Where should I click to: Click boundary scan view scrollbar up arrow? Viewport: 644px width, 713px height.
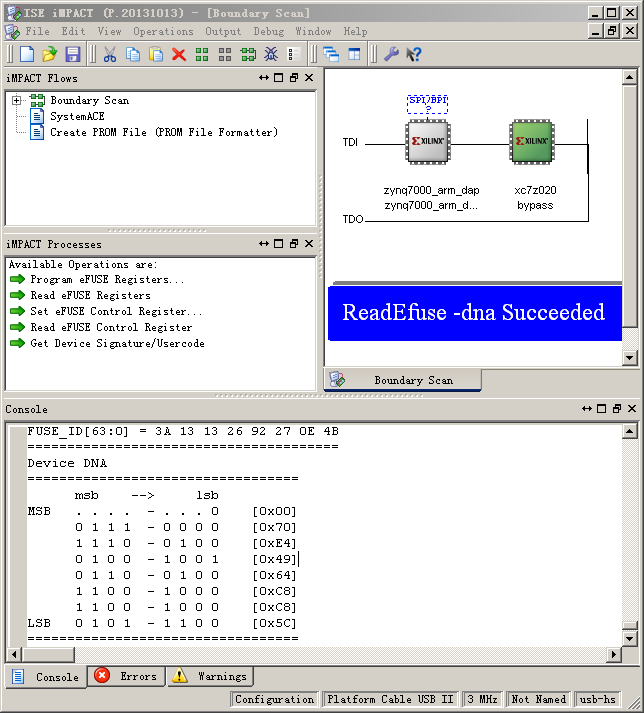pyautogui.click(x=629, y=77)
